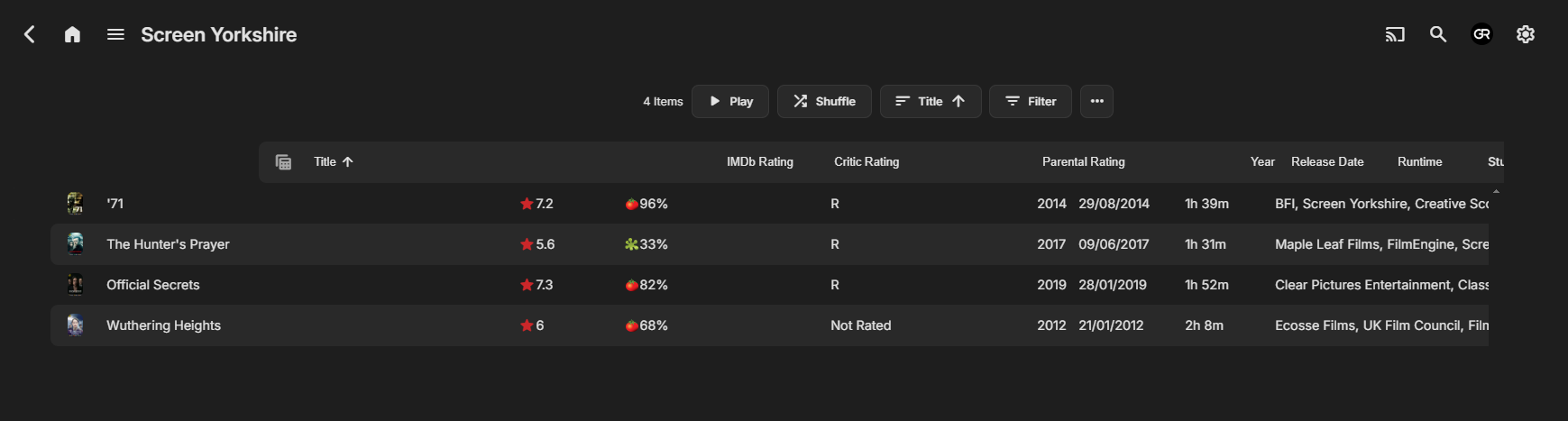The width and height of the screenshot is (1568, 421).
Task: Open the movie titled '71
Action: [115, 204]
